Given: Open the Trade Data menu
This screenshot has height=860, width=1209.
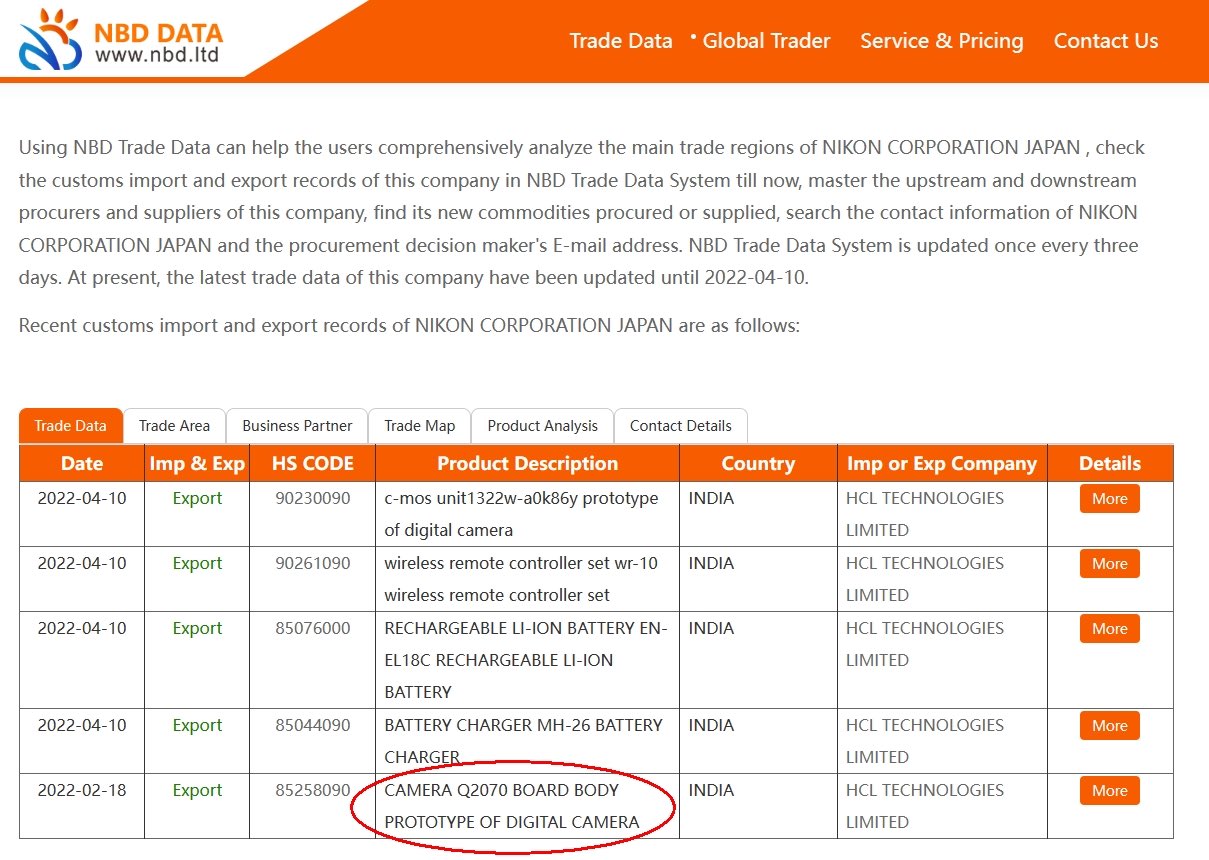Looking at the screenshot, I should click(620, 41).
